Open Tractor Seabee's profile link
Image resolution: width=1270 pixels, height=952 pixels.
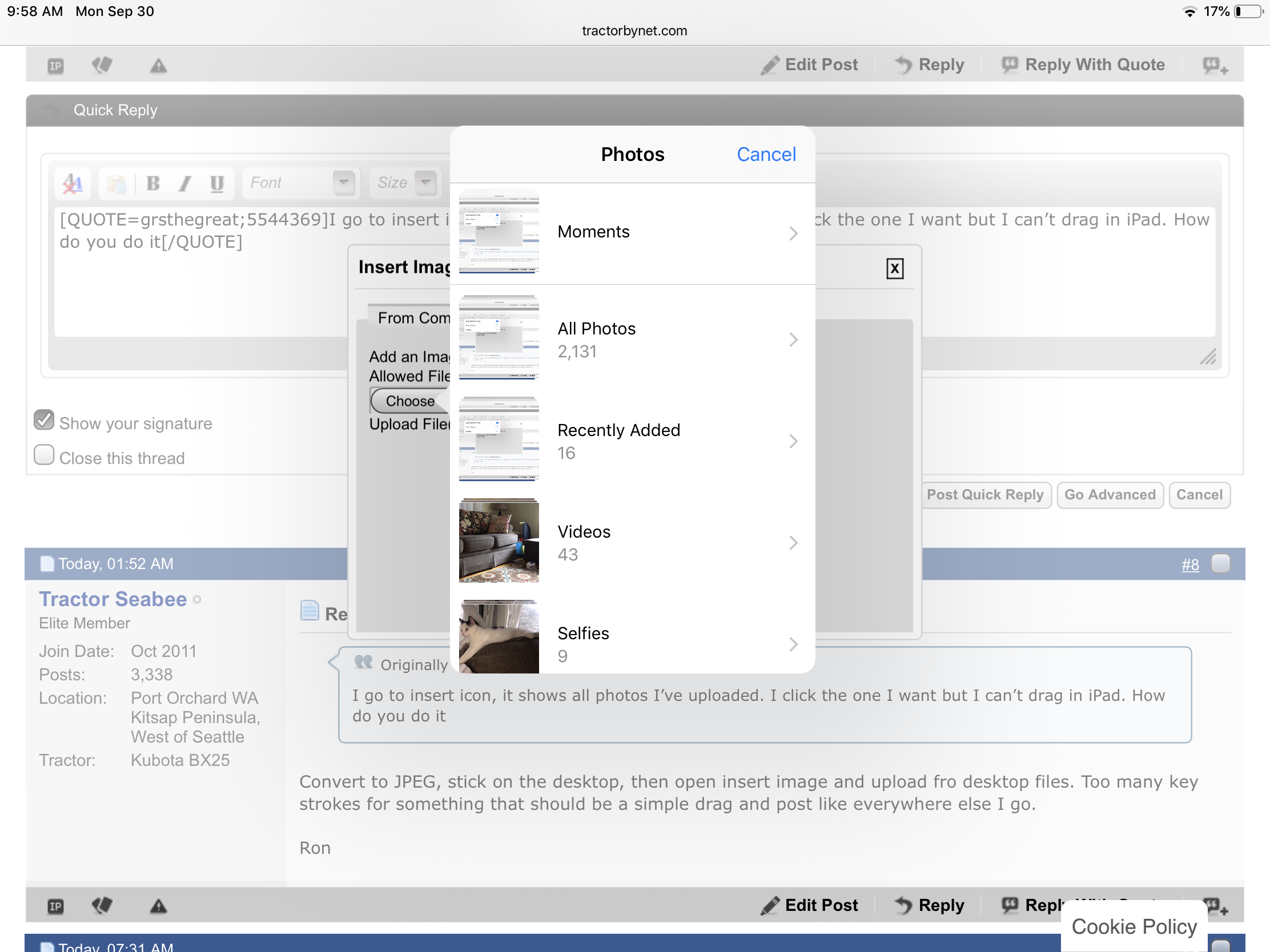pyautogui.click(x=113, y=599)
